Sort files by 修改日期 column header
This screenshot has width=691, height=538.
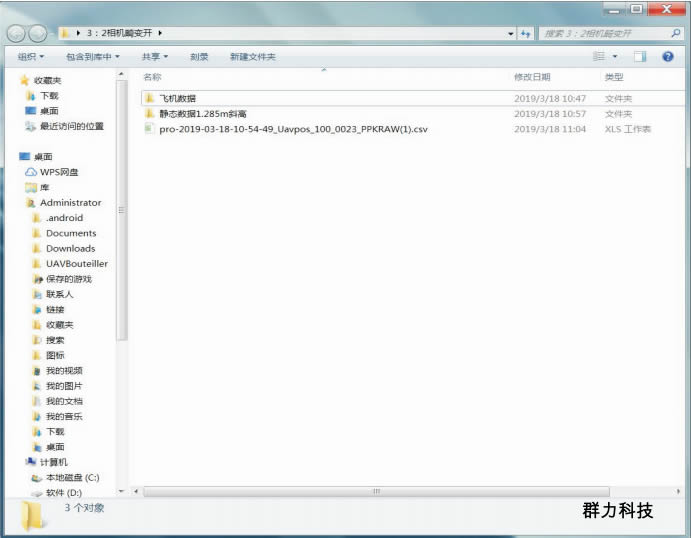(532, 77)
